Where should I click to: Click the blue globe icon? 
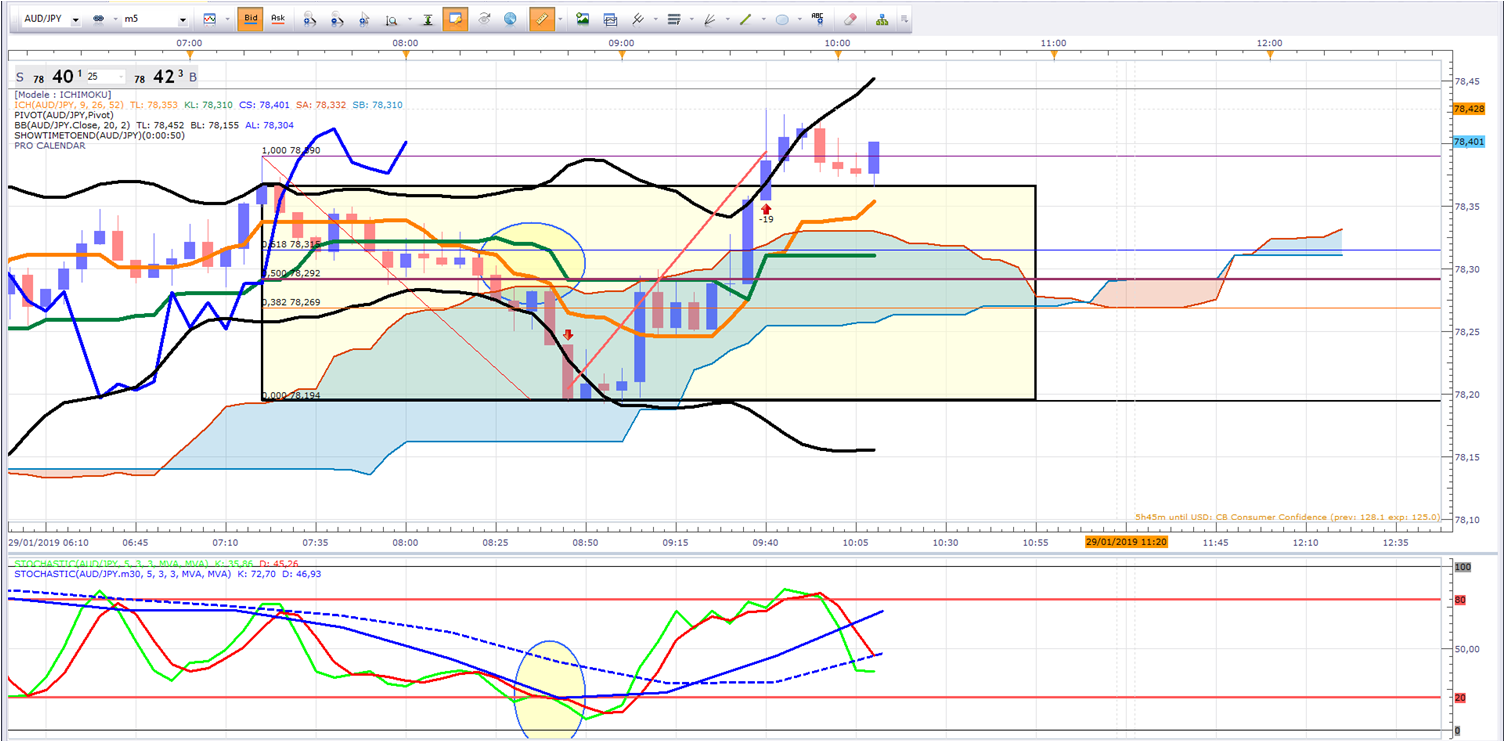click(511, 19)
